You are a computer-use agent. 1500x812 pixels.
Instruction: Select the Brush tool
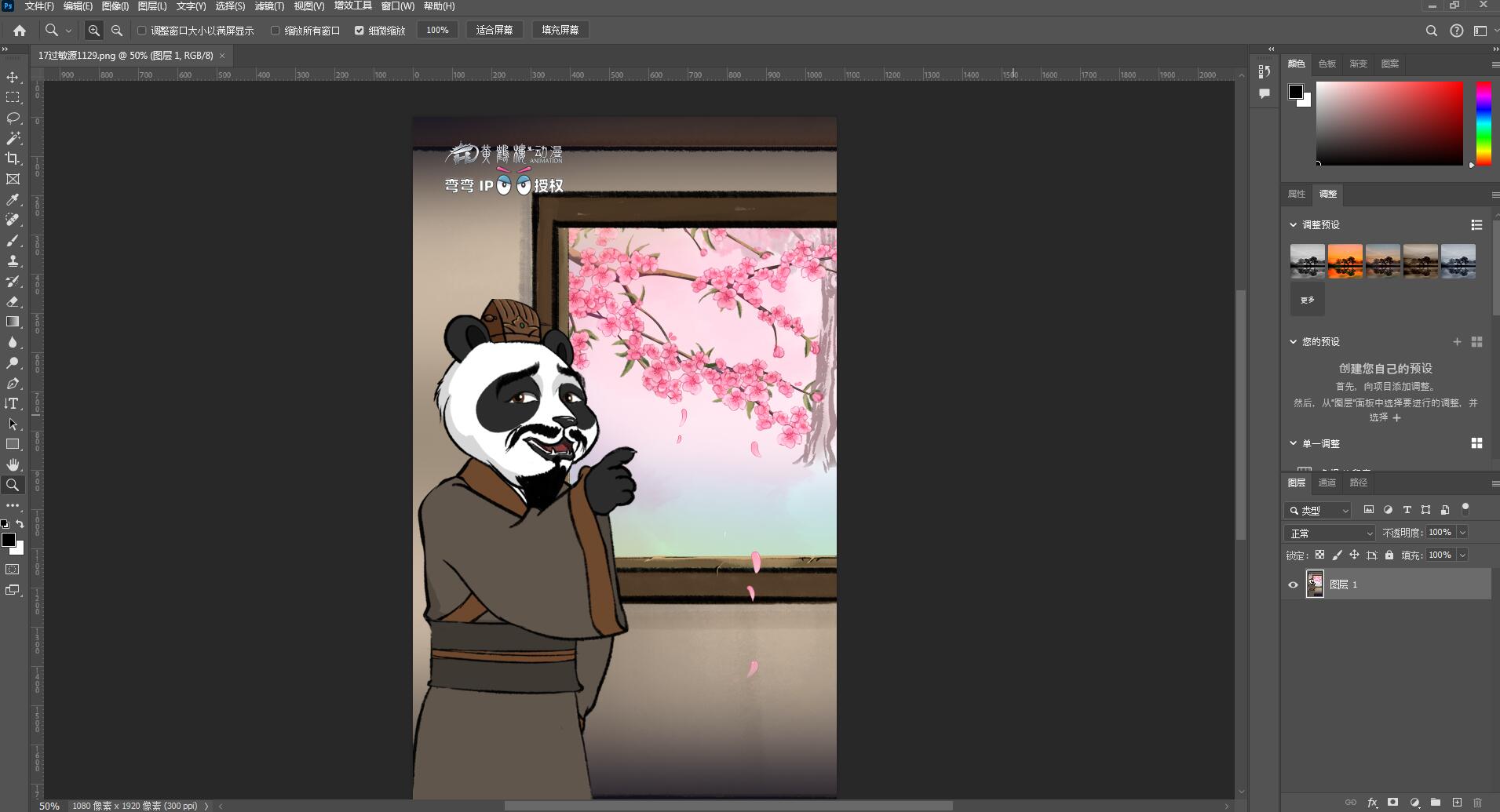(x=13, y=240)
